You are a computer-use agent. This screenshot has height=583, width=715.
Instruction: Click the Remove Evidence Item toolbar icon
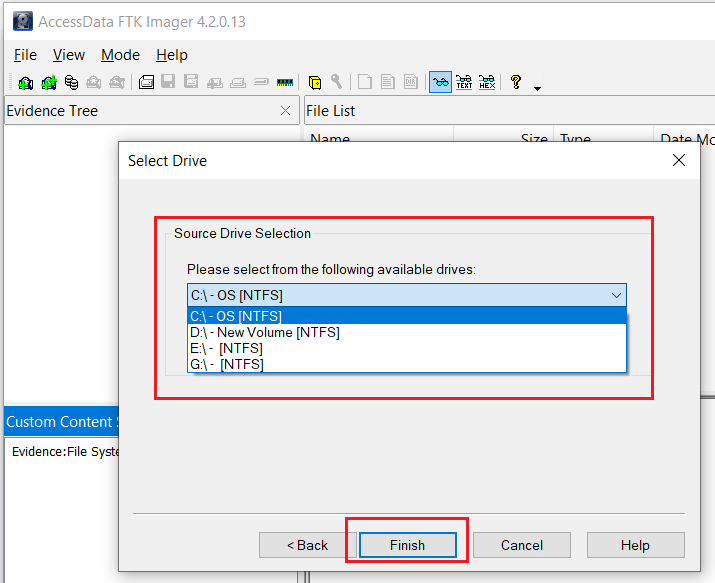click(94, 83)
